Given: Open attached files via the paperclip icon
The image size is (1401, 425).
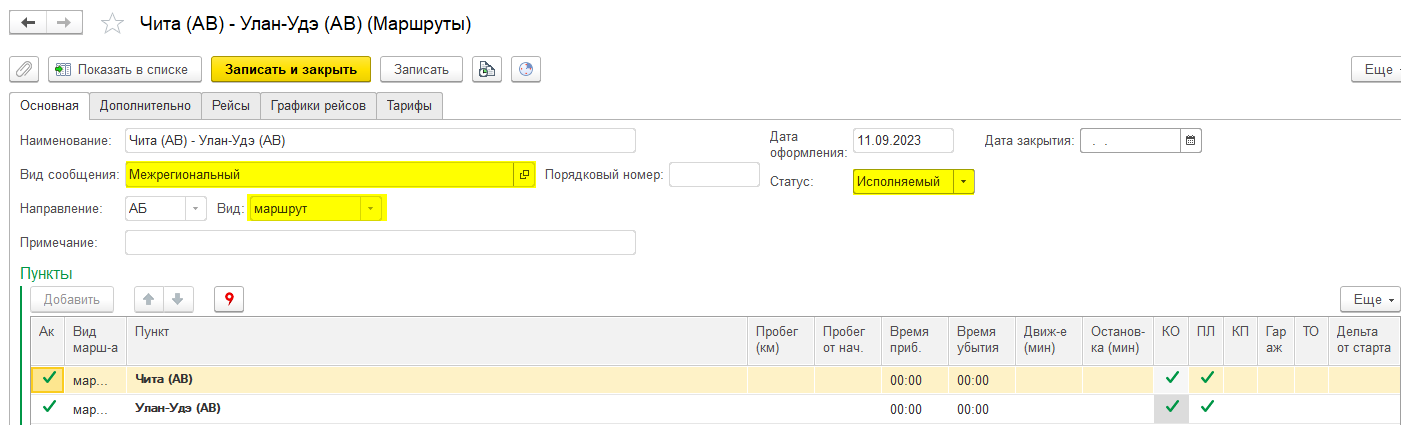Looking at the screenshot, I should point(24,69).
